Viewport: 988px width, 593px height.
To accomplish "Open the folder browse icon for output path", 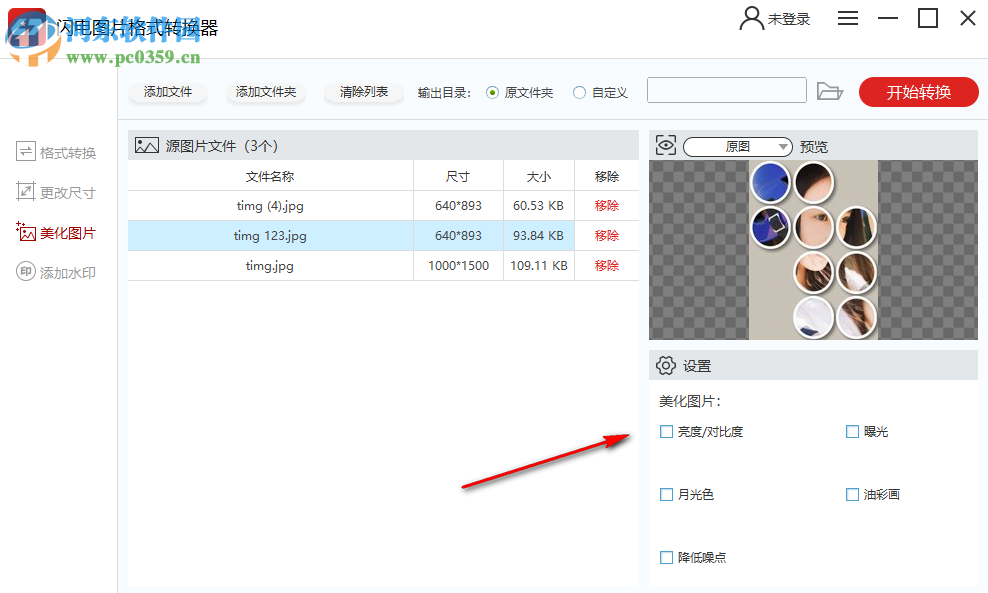I will 831,90.
